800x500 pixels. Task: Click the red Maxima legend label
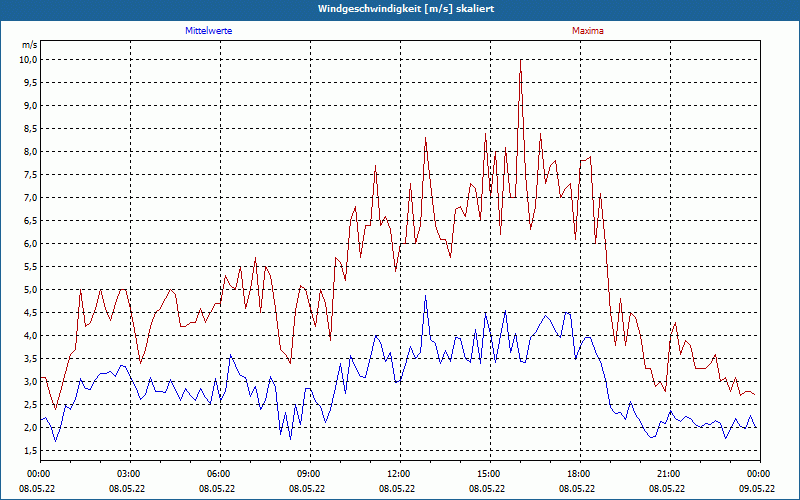[588, 31]
